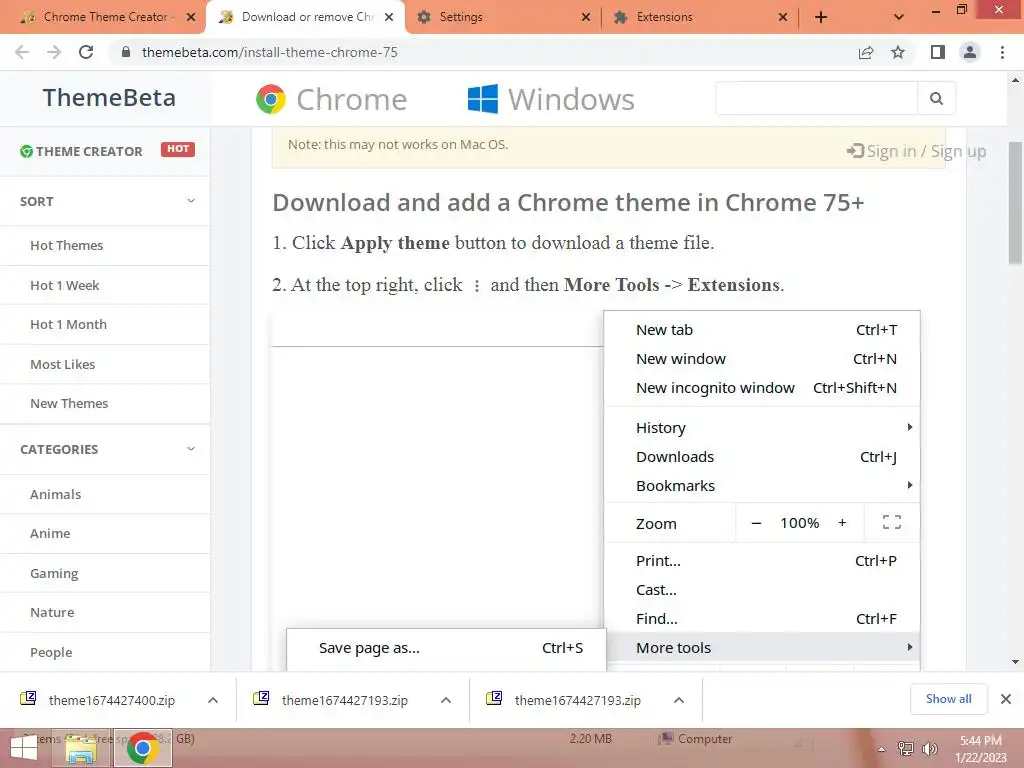Open Hot 1 Week themes
This screenshot has height=768, width=1024.
click(x=65, y=285)
